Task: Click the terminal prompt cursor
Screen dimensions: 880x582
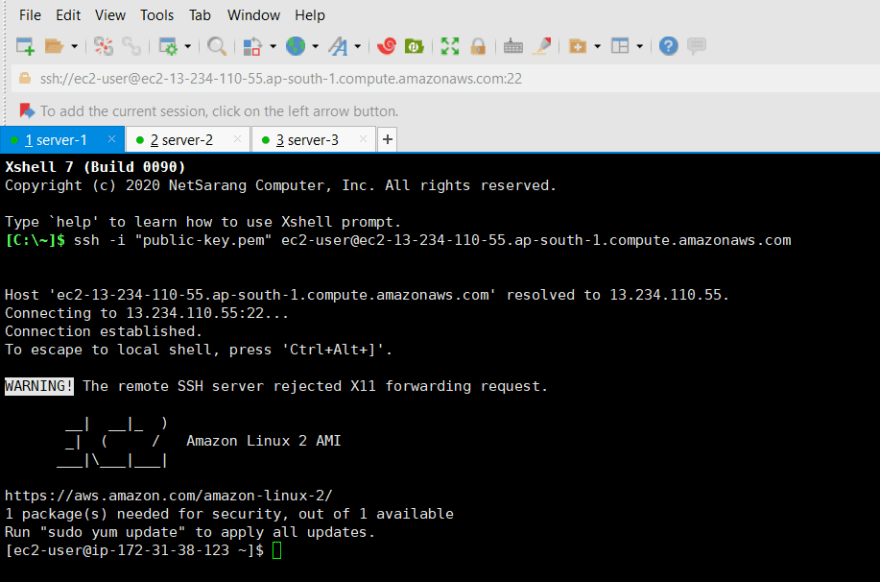Action: pyautogui.click(x=277, y=551)
